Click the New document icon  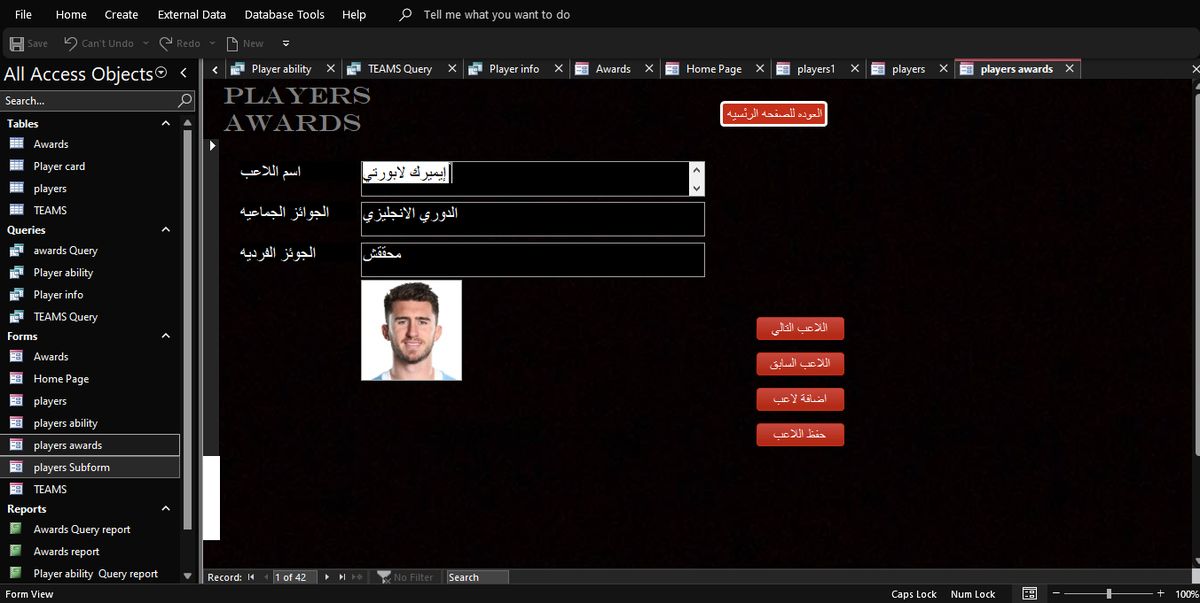coord(232,43)
